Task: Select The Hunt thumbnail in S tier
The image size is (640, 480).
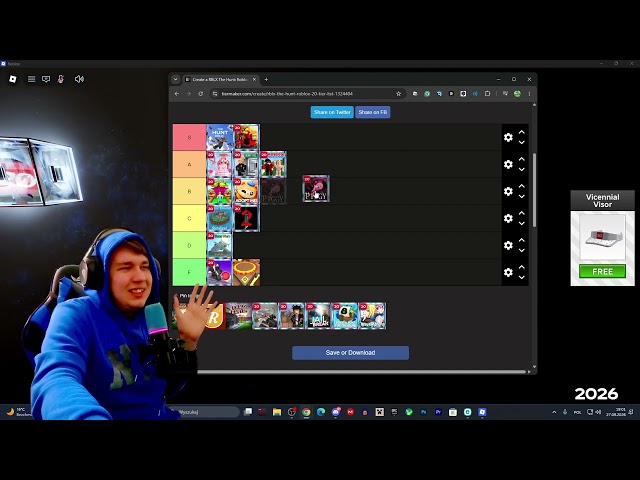Action: pyautogui.click(x=220, y=138)
